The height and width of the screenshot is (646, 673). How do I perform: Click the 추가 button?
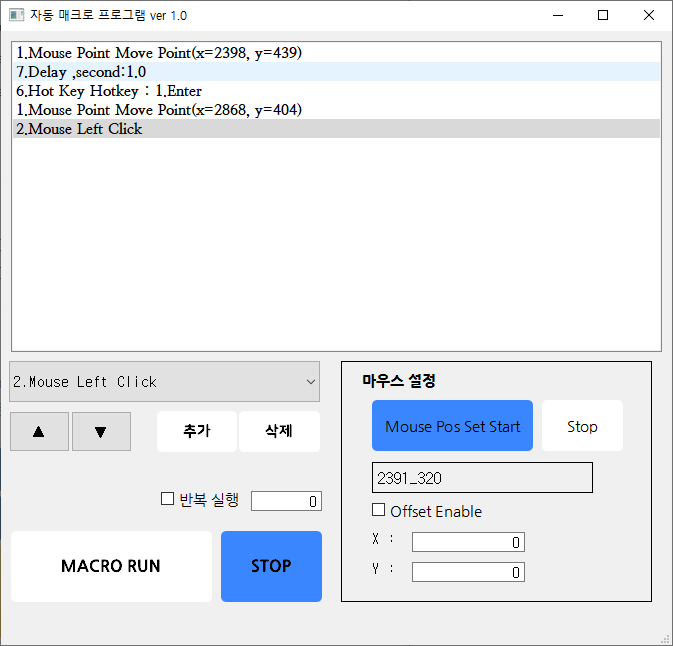[x=197, y=431]
